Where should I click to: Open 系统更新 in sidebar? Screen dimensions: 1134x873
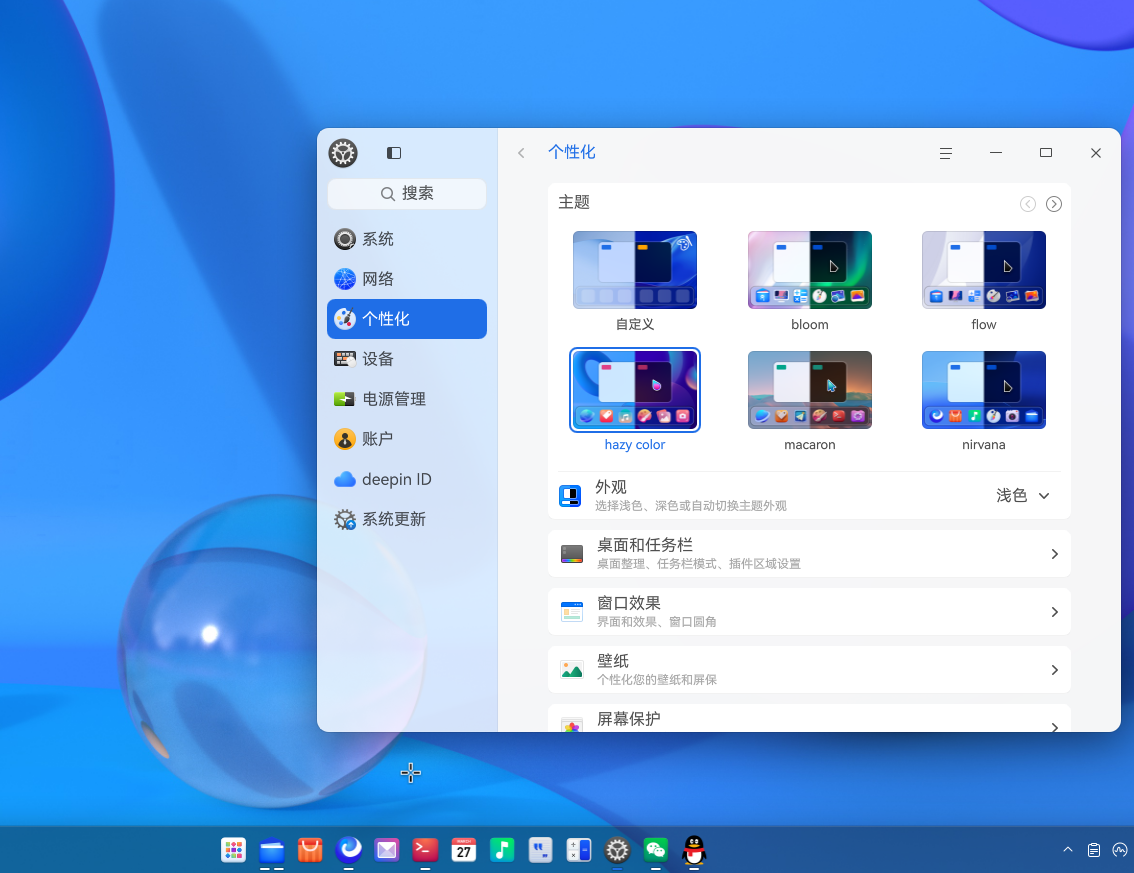coord(406,519)
